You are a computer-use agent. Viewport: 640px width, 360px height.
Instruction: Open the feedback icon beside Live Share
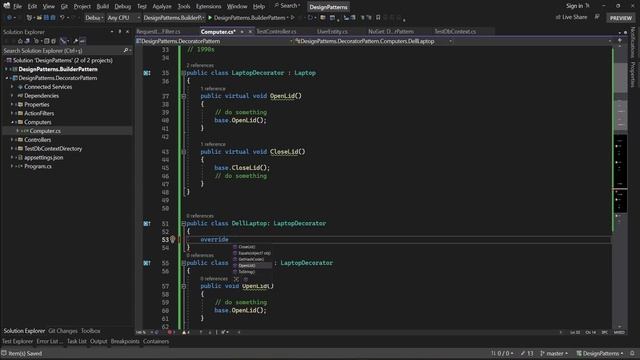597,17
